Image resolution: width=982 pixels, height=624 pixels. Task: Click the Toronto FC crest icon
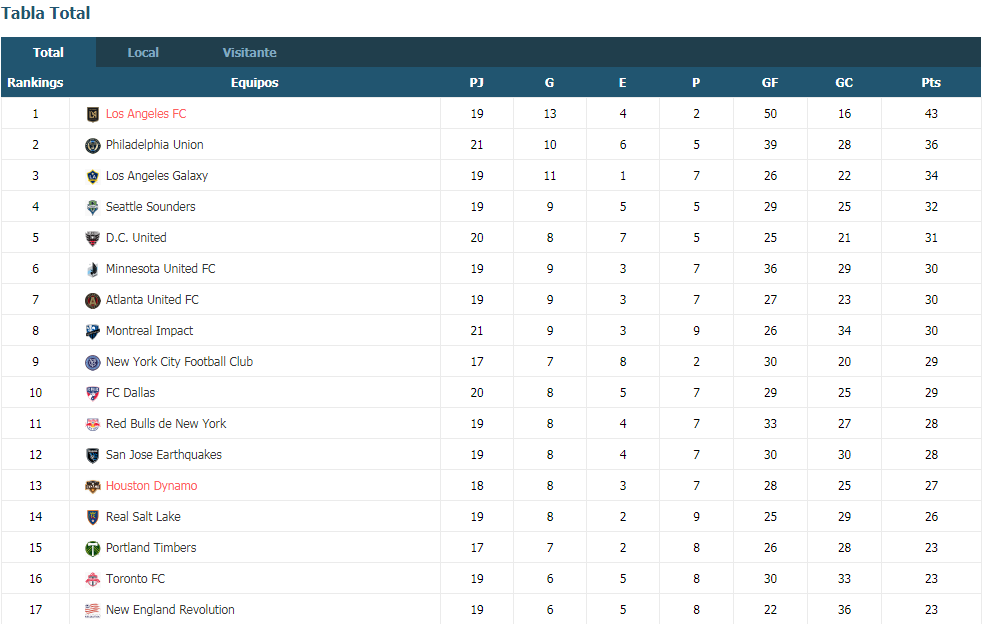93,579
